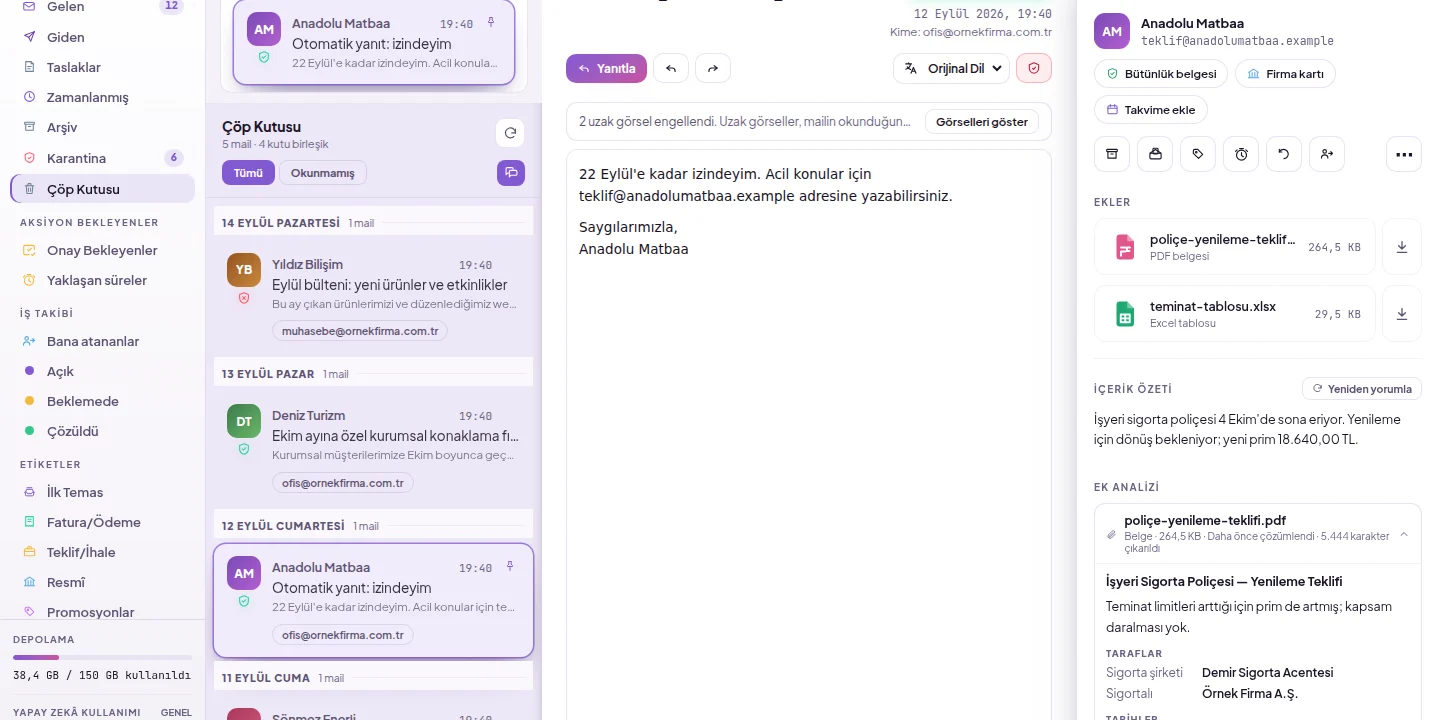Toggle conversation view icon next to Okunmamış

511,172
